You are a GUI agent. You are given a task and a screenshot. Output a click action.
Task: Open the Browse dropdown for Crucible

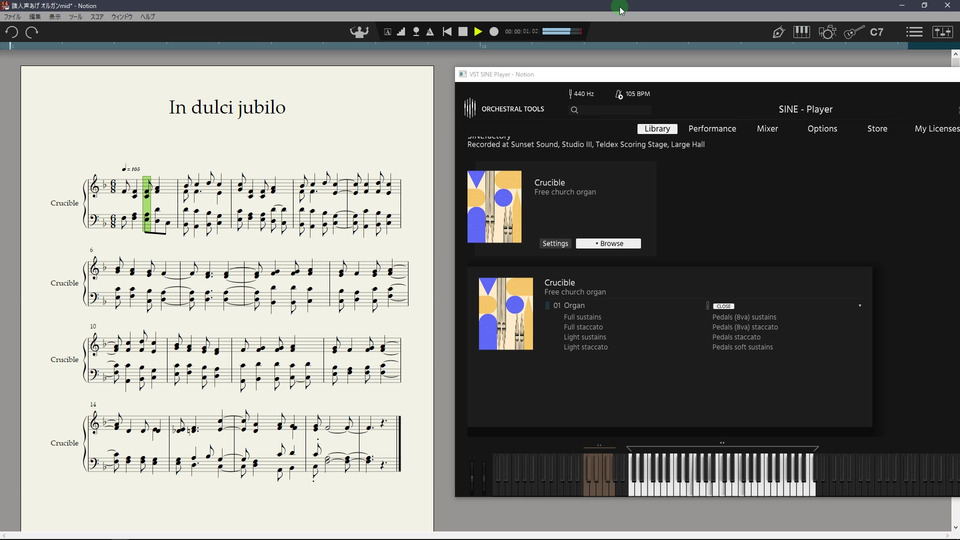click(x=608, y=243)
